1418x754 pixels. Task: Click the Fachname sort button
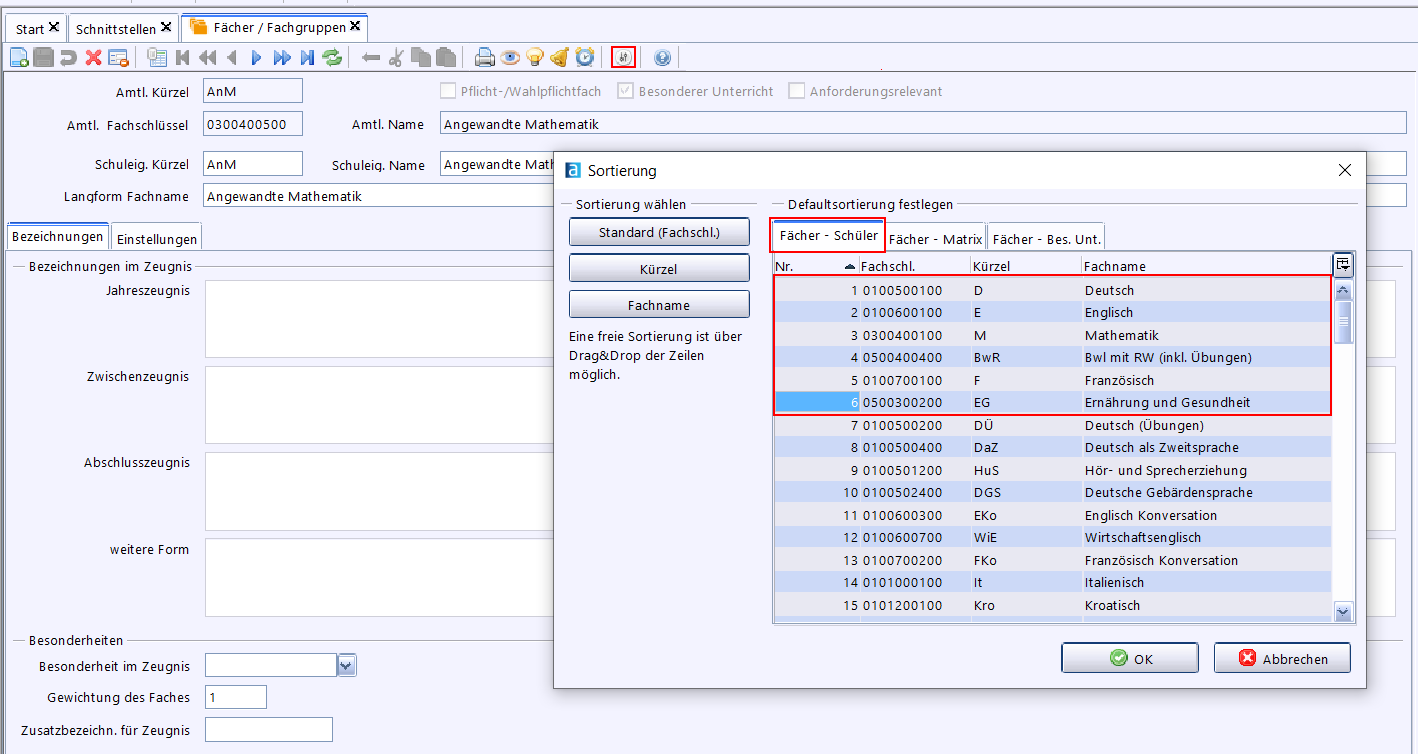659,305
